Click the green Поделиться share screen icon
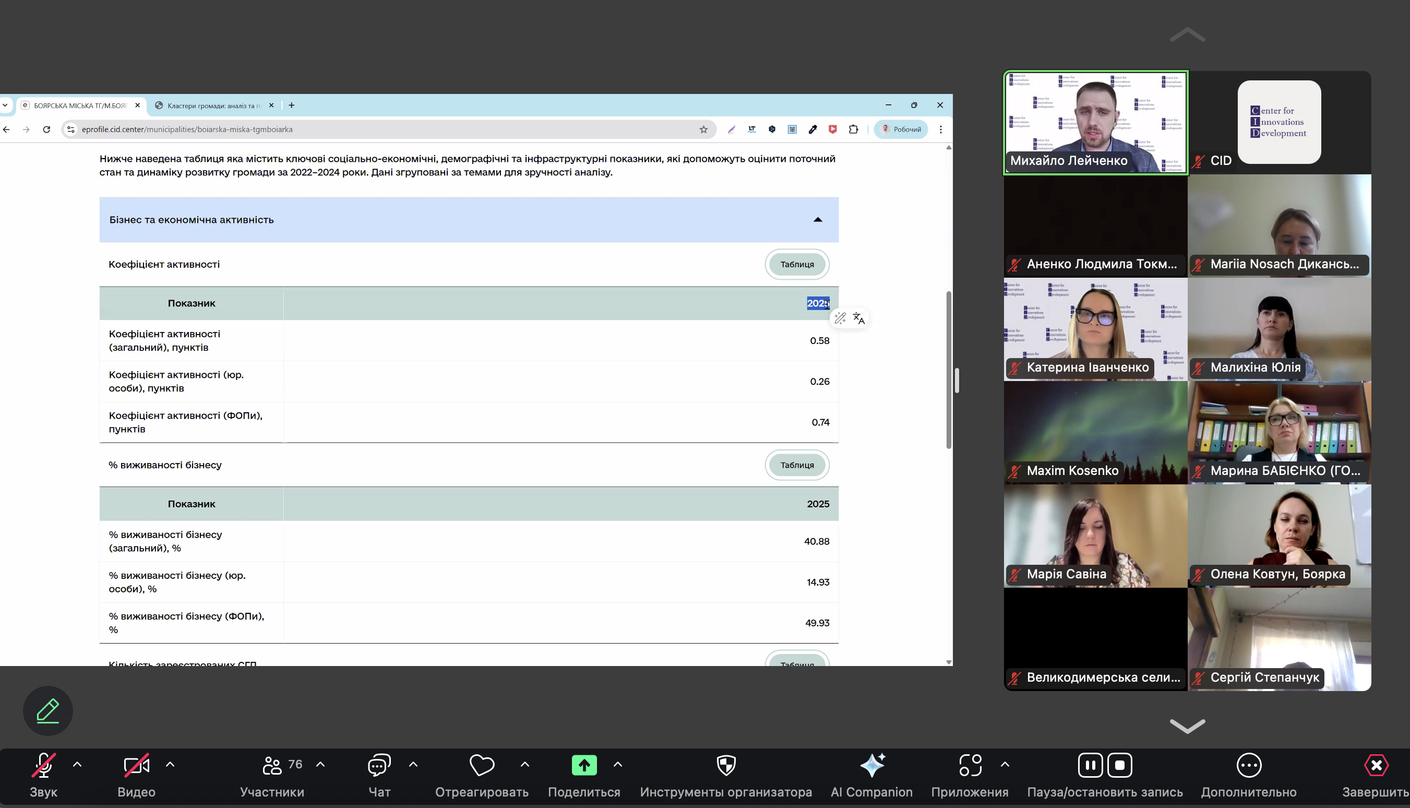The height and width of the screenshot is (808, 1410). (584, 766)
